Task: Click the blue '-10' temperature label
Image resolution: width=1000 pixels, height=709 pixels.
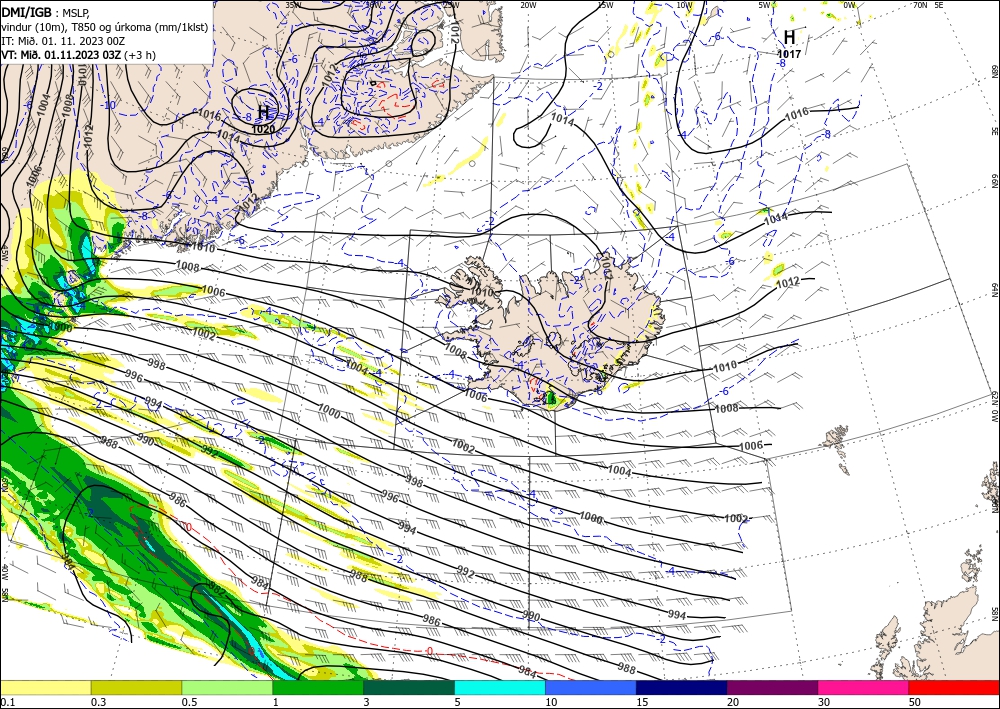Action: [x=109, y=105]
